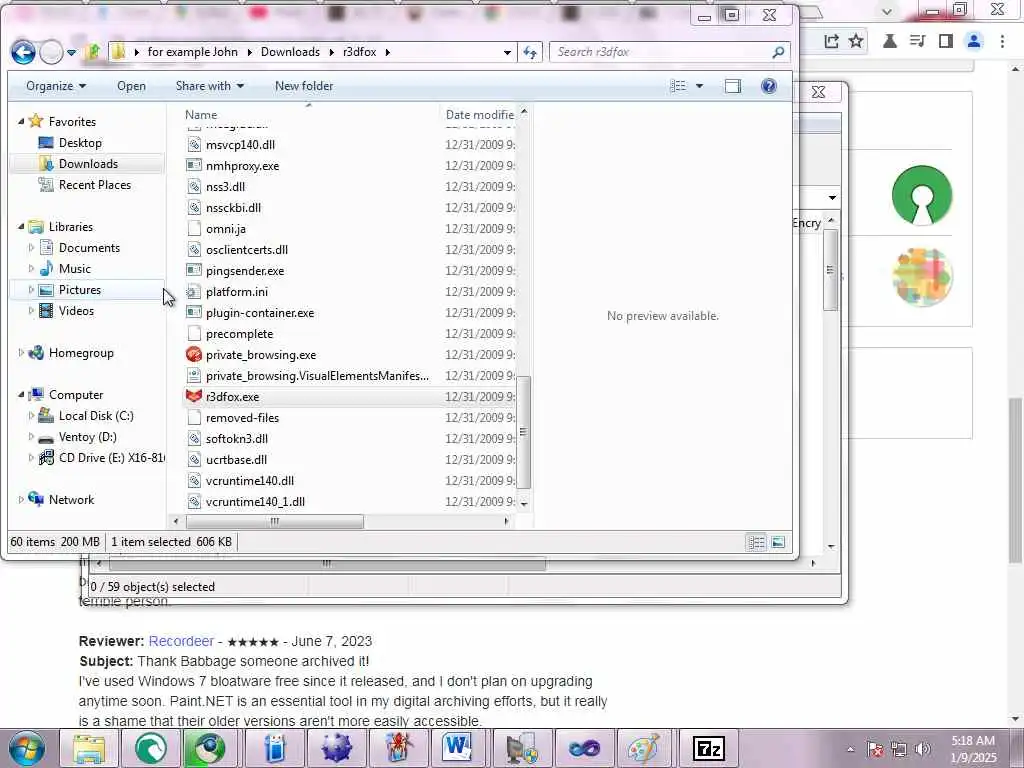
Task: Show hidden tray icons arrow
Action: 850,749
